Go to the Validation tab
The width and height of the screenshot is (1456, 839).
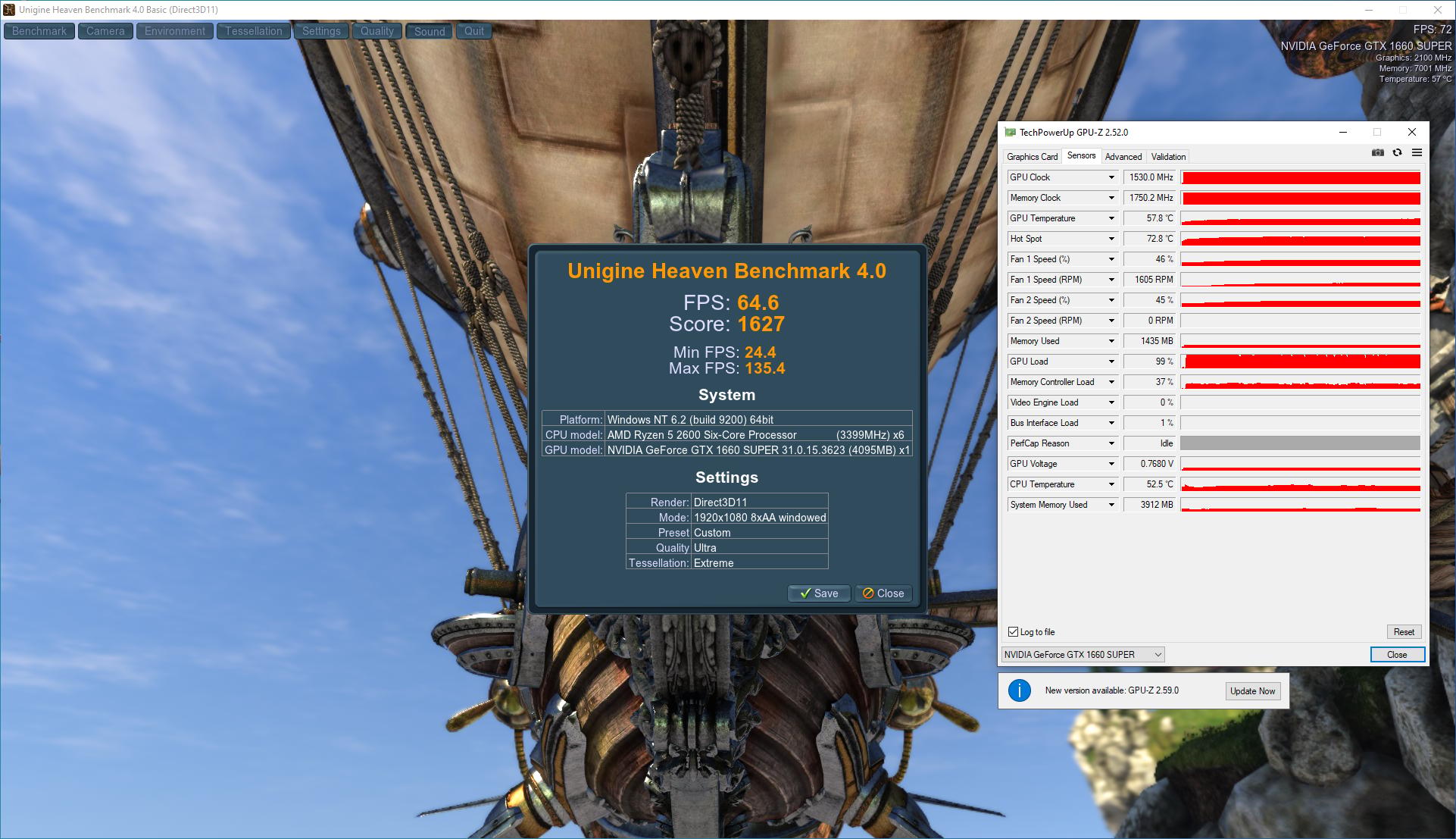[1168, 157]
